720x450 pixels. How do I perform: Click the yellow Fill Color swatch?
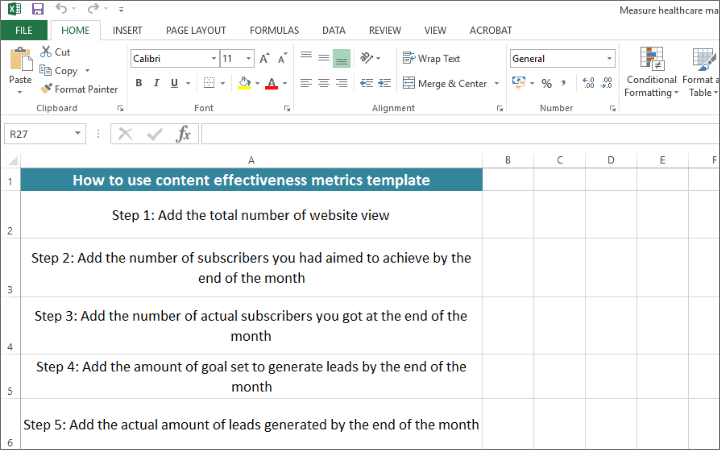tap(244, 83)
